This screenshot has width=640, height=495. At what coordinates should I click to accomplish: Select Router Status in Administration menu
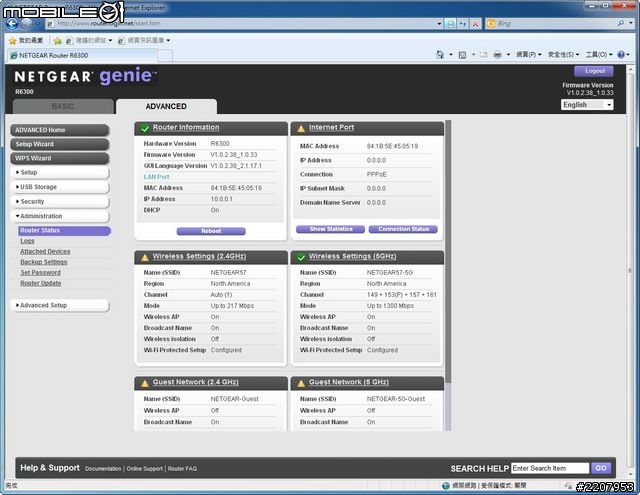(64, 231)
